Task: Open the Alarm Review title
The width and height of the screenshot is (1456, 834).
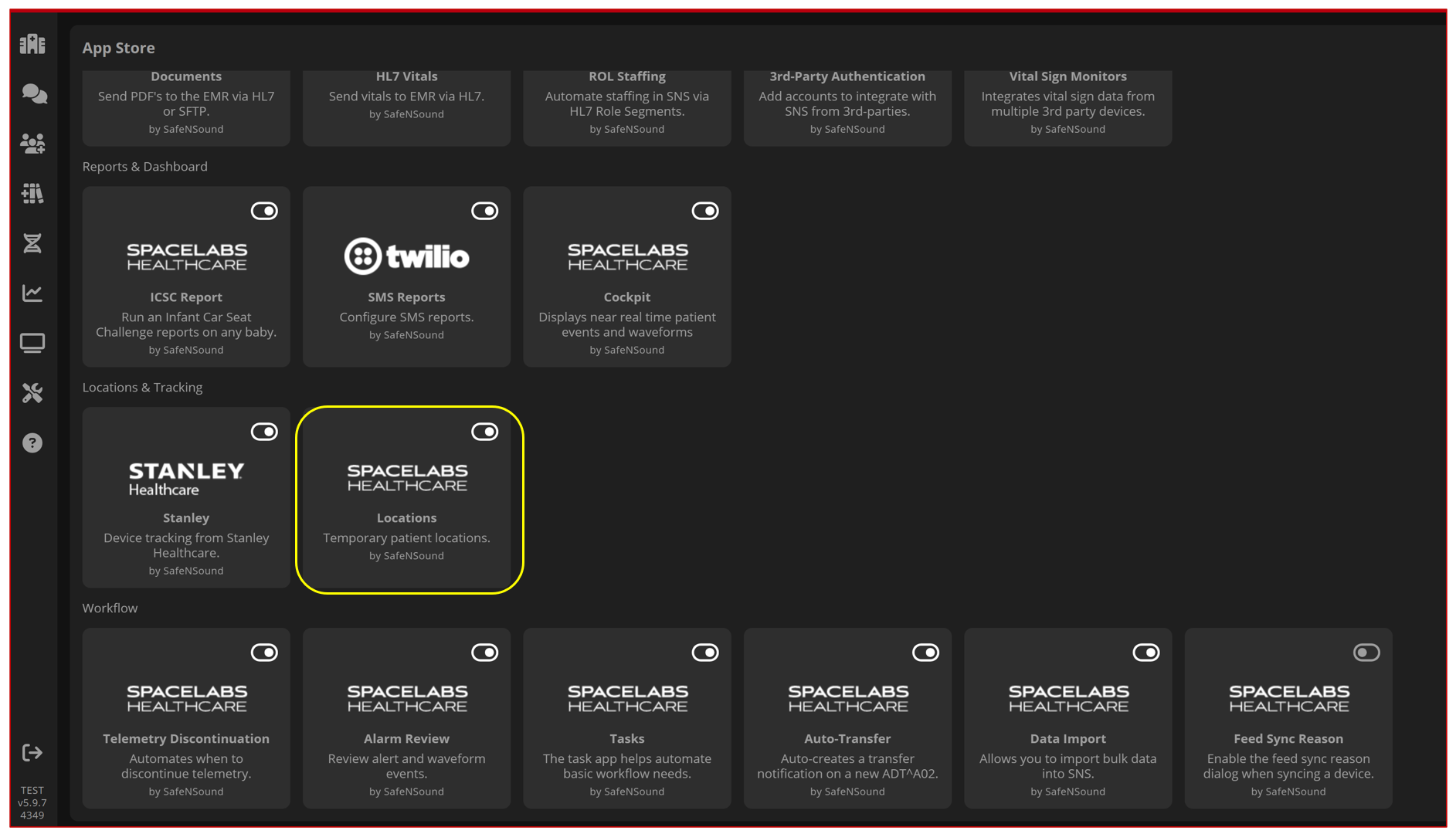Action: point(406,739)
